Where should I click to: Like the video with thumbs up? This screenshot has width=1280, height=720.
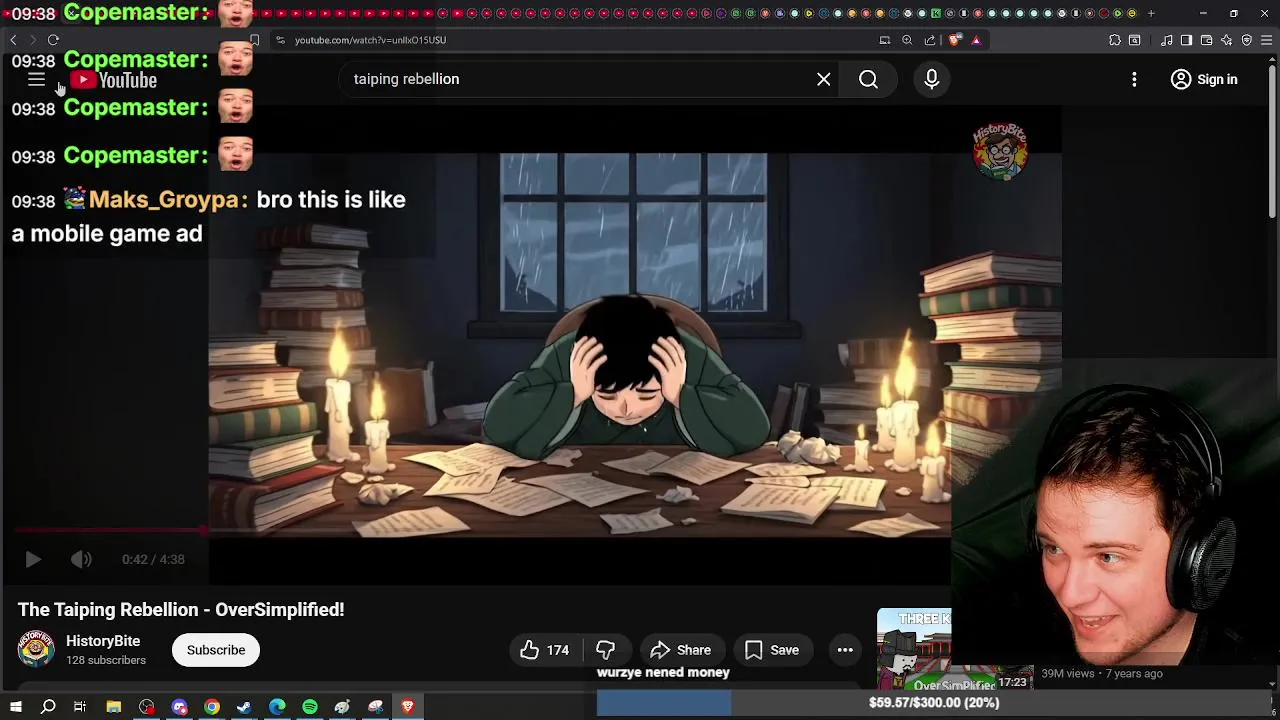[x=544, y=650]
